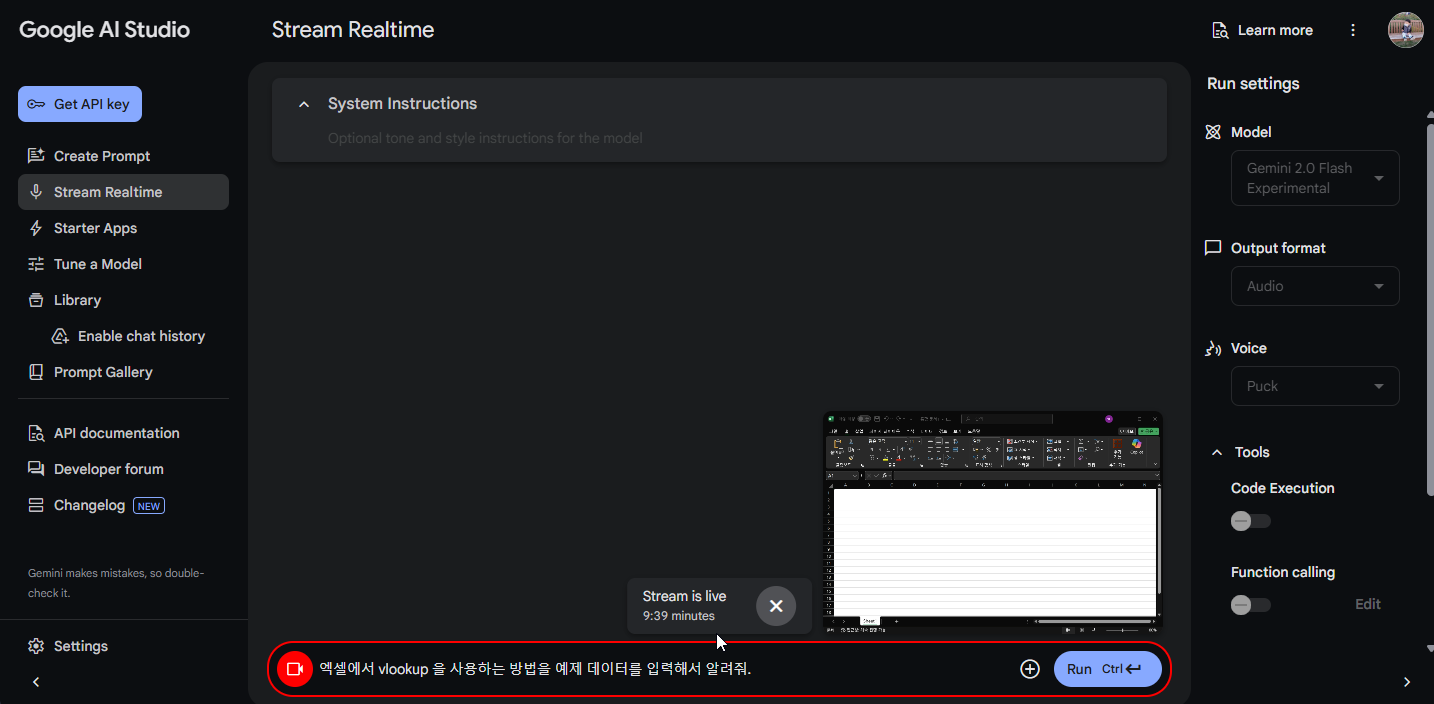This screenshot has height=704, width=1434.
Task: Click the Enable chat history cloud icon
Action: (60, 336)
